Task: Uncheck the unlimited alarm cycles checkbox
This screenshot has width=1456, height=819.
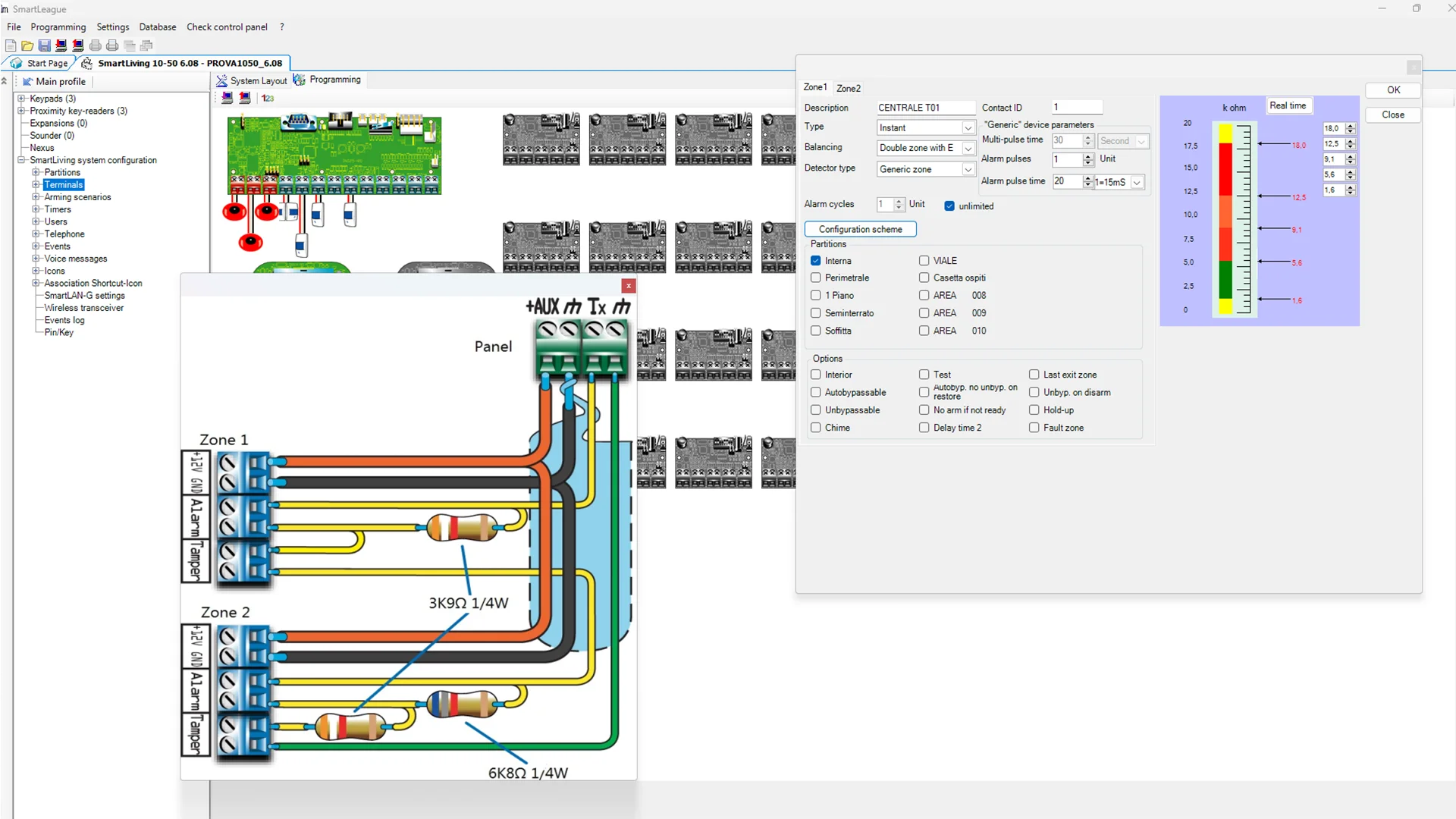Action: (949, 206)
